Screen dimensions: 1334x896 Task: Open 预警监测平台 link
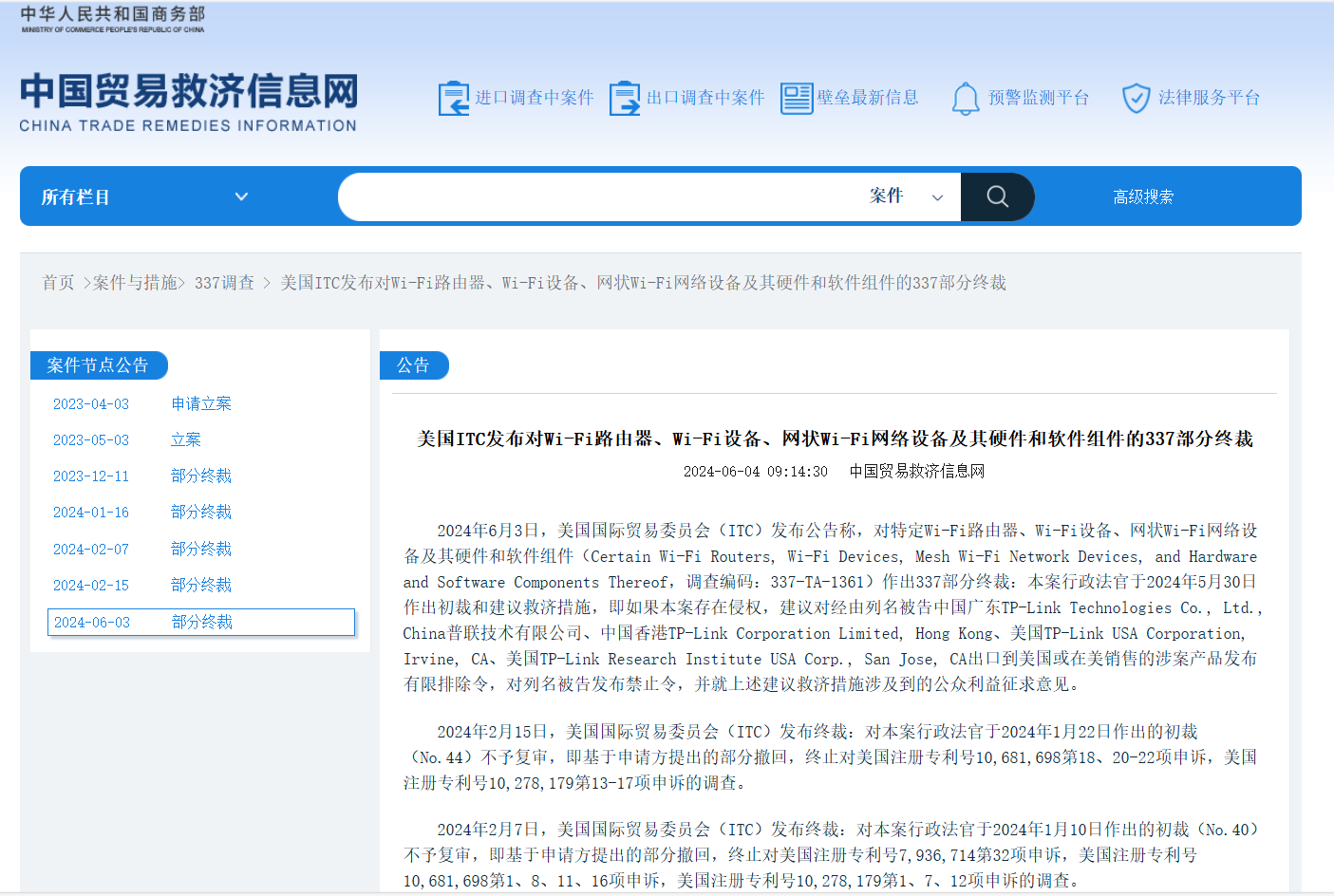click(1039, 98)
